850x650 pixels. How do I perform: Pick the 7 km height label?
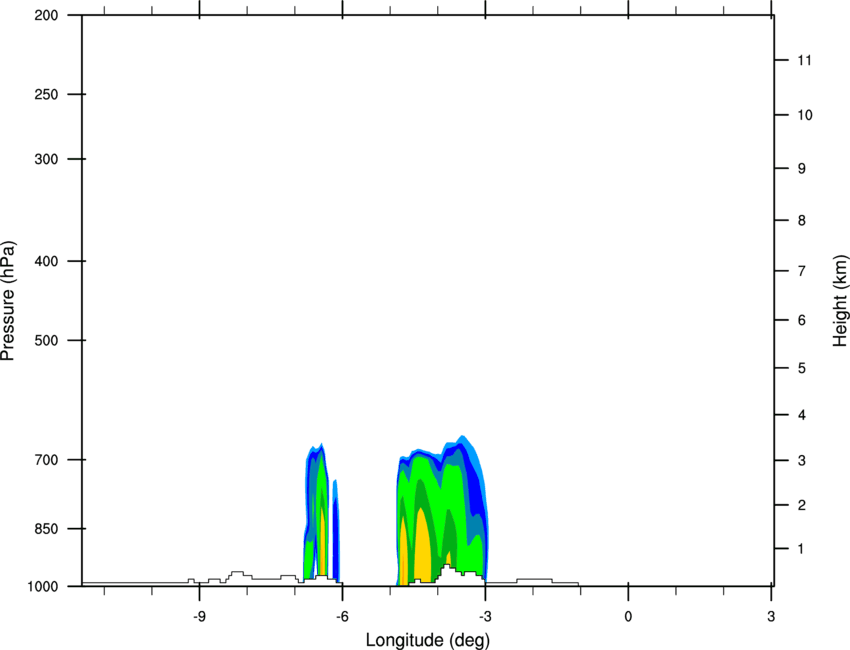coord(802,271)
